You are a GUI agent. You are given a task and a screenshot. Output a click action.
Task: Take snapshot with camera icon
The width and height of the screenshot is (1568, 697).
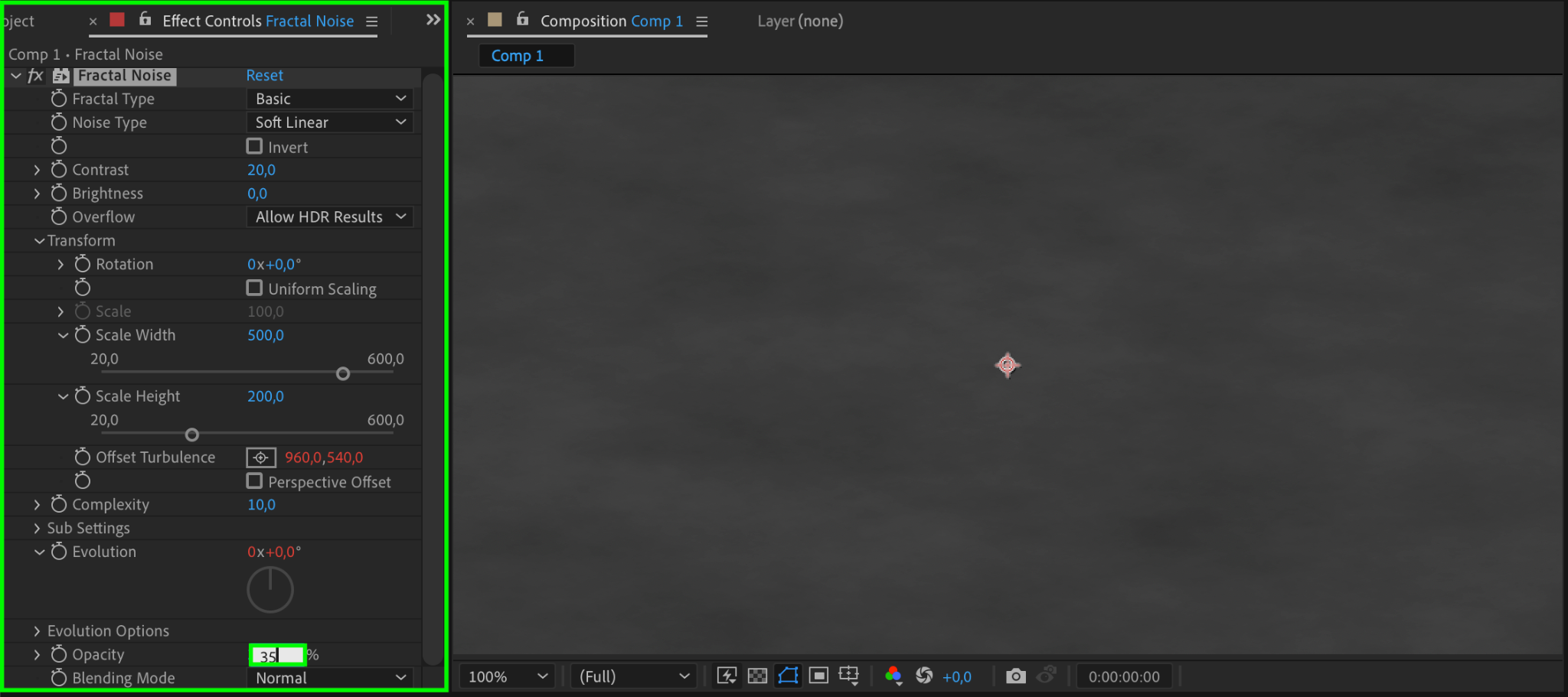tap(1016, 676)
